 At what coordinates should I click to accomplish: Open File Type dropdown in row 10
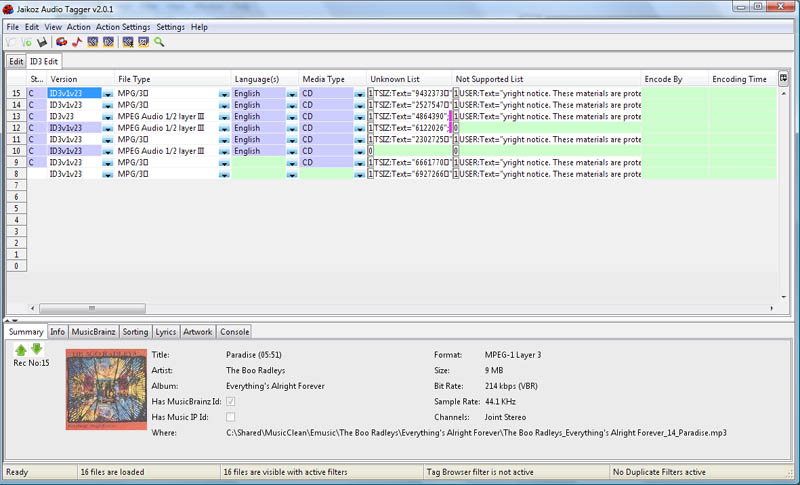pyautogui.click(x=224, y=151)
